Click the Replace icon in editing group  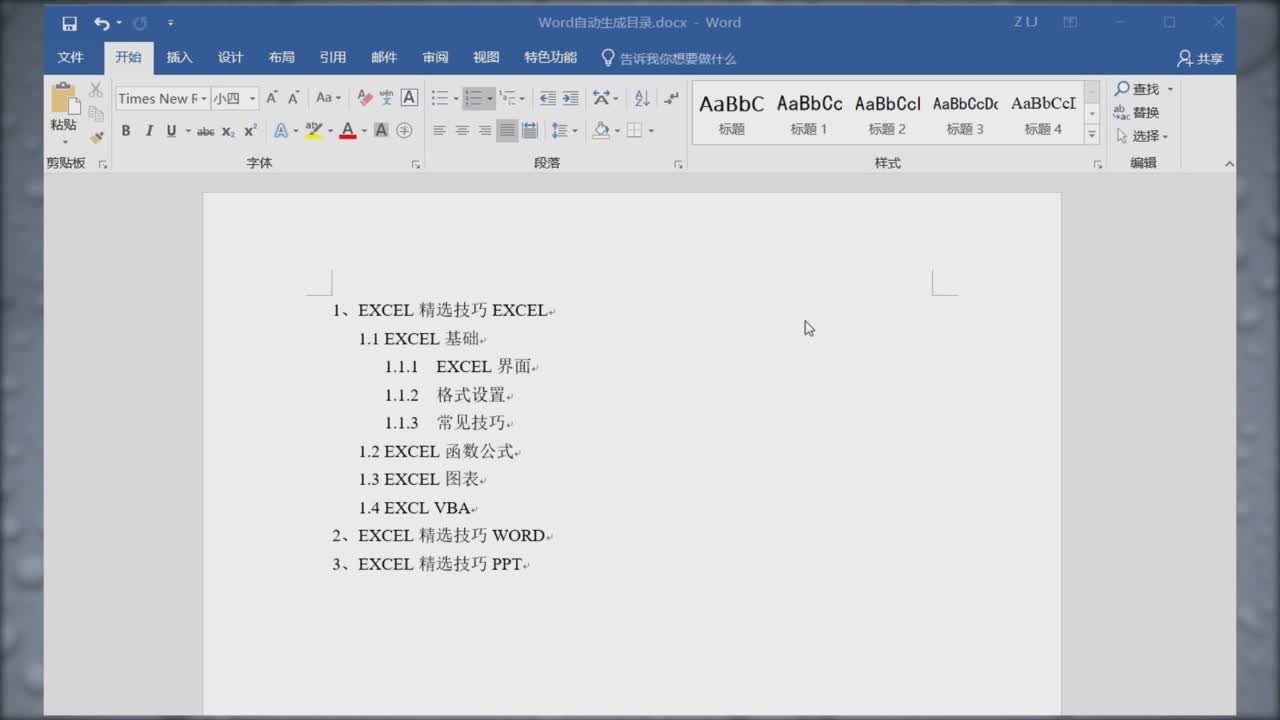coord(1121,112)
